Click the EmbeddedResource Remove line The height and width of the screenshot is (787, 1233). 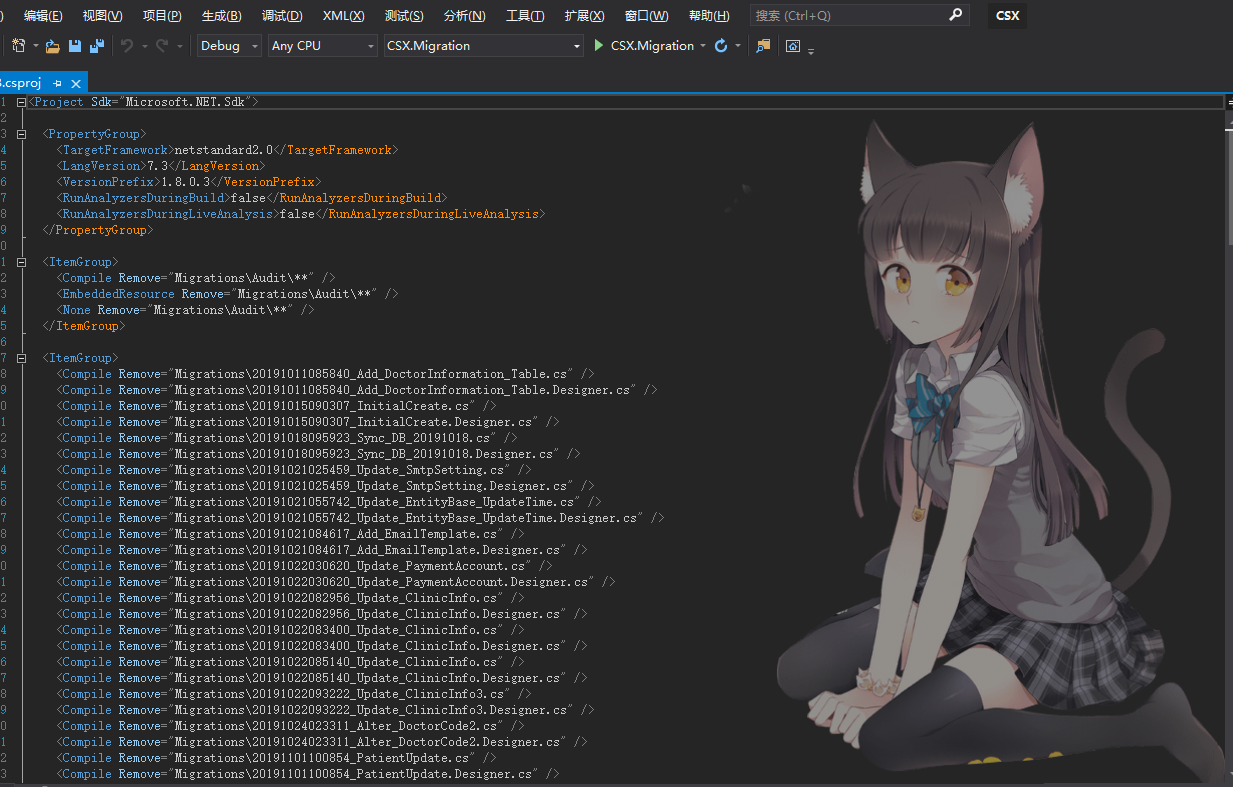pos(227,294)
